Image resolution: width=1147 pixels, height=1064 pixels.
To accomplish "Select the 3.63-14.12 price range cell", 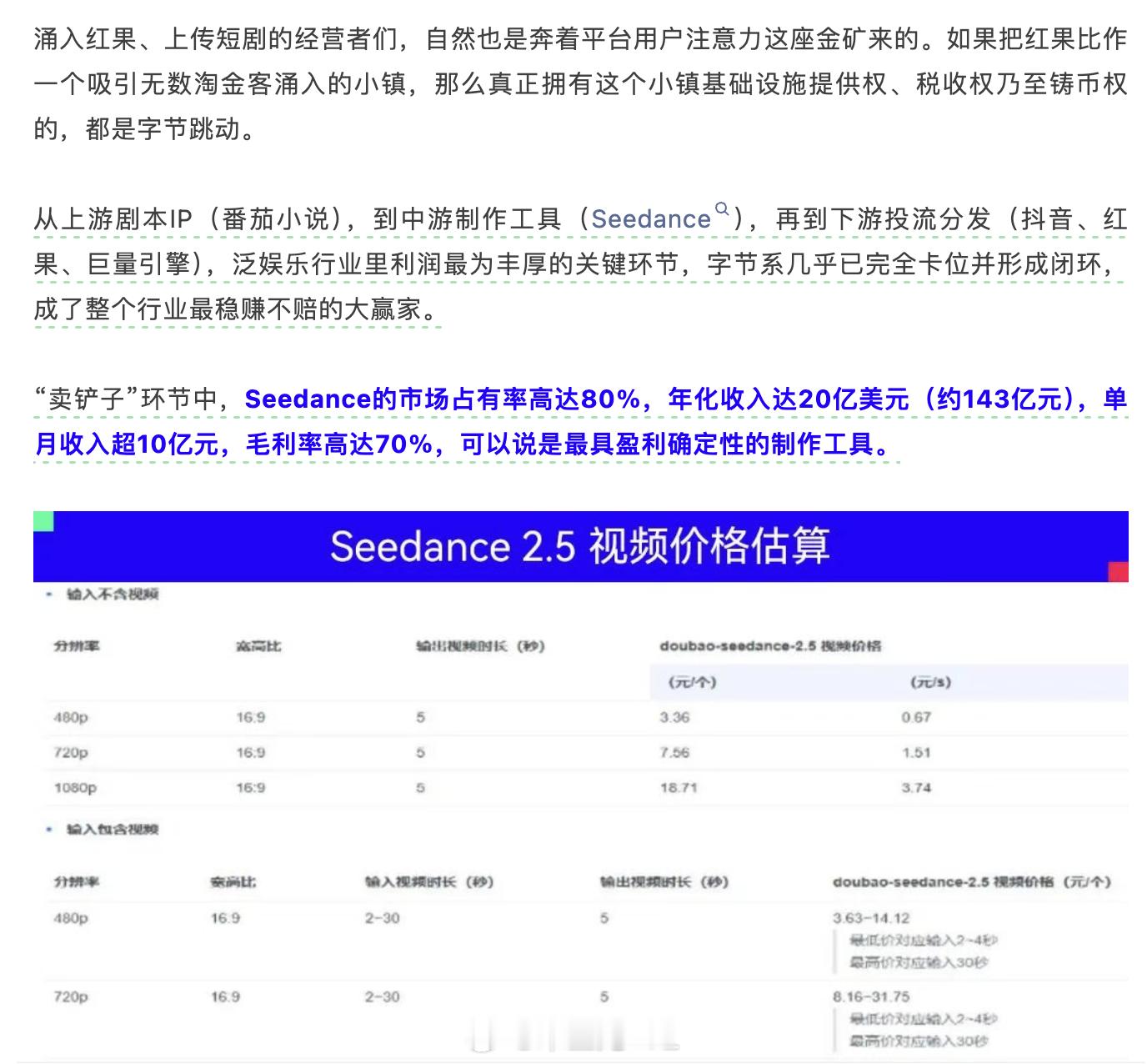I will [871, 918].
